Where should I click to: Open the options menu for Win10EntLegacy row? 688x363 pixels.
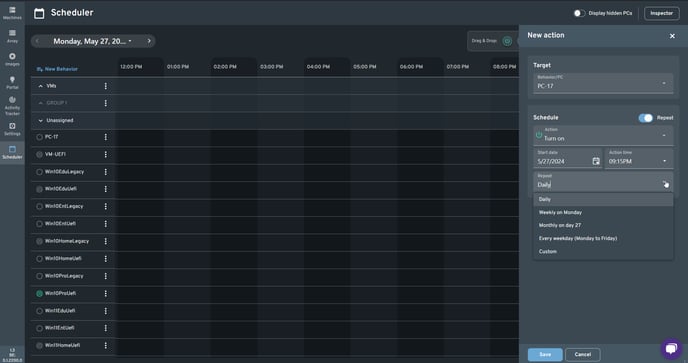click(x=106, y=206)
